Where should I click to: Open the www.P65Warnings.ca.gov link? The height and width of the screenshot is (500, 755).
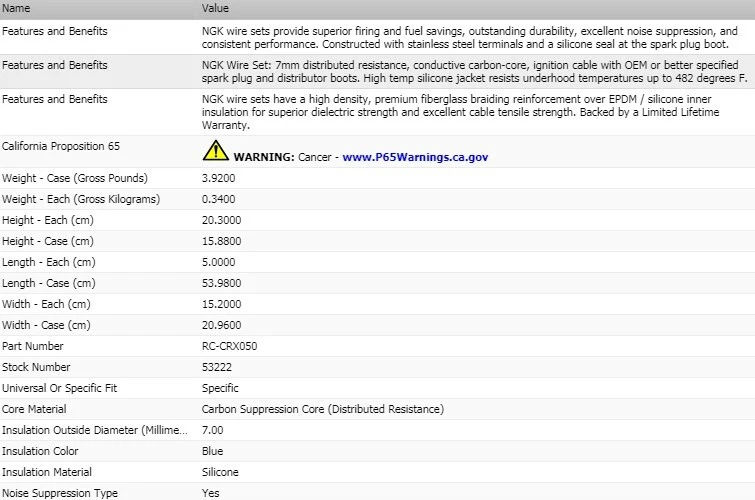coord(415,157)
